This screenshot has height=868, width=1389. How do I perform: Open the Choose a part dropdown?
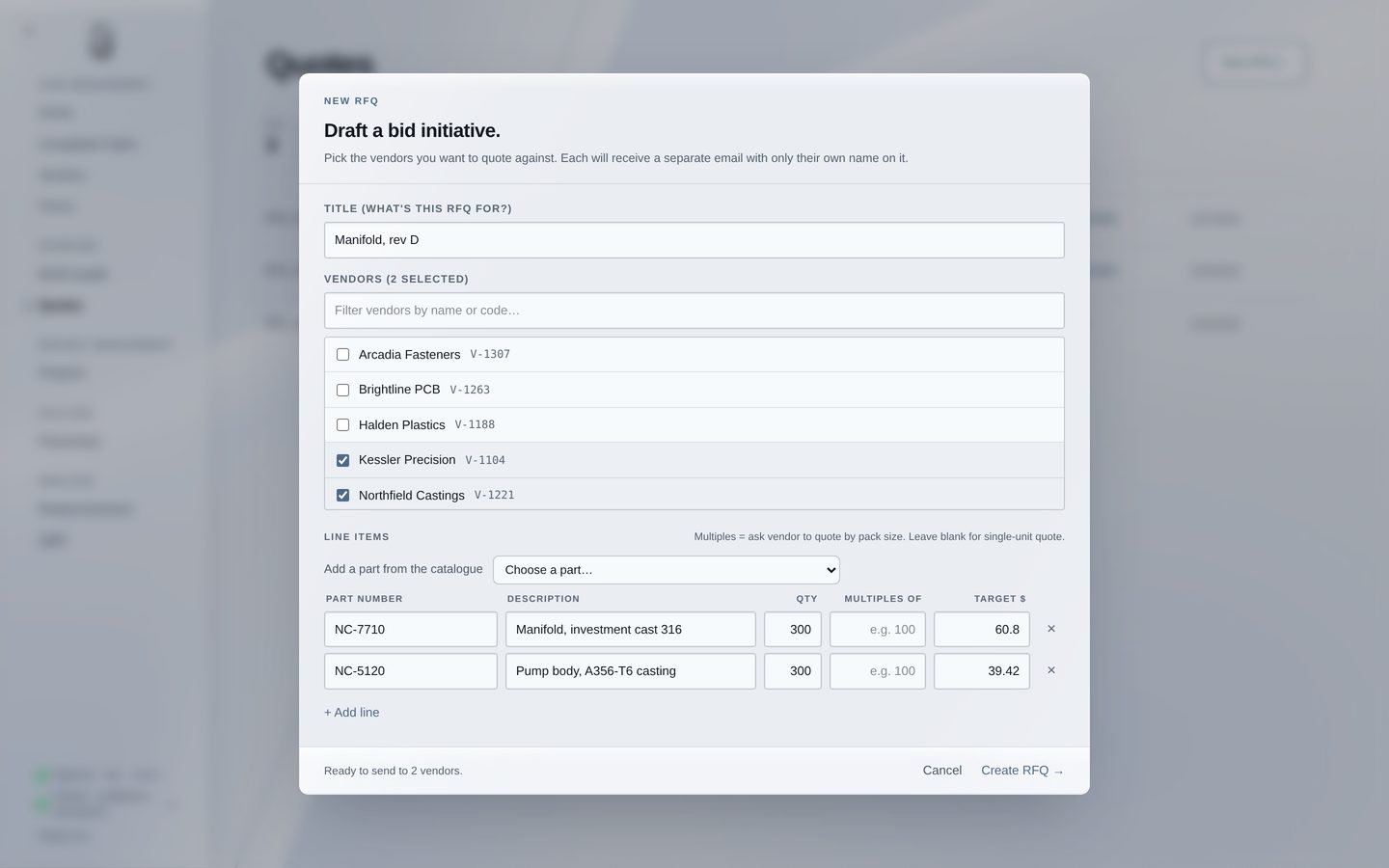667,570
